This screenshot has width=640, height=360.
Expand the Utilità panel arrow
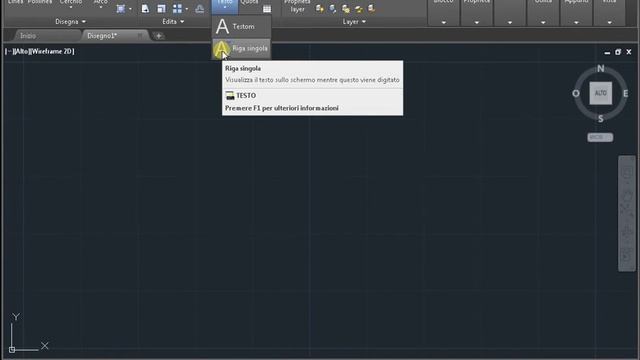tap(543, 22)
